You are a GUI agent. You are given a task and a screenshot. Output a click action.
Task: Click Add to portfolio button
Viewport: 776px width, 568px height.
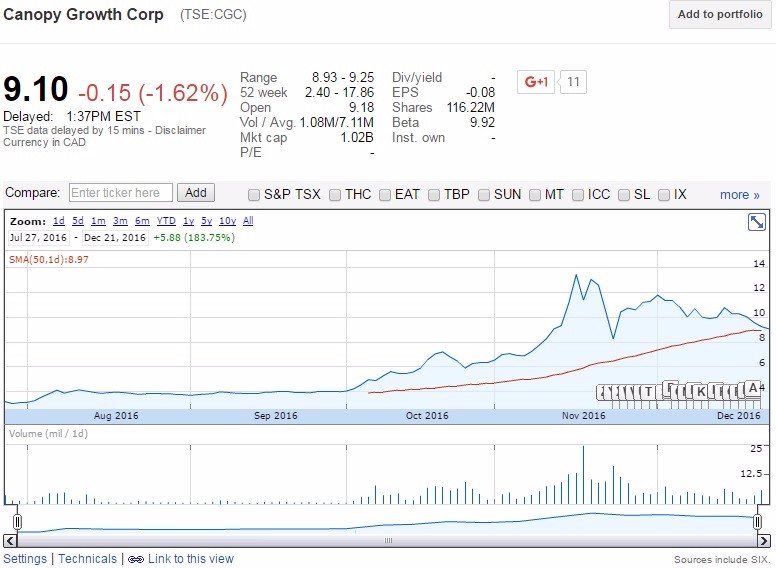pos(720,14)
